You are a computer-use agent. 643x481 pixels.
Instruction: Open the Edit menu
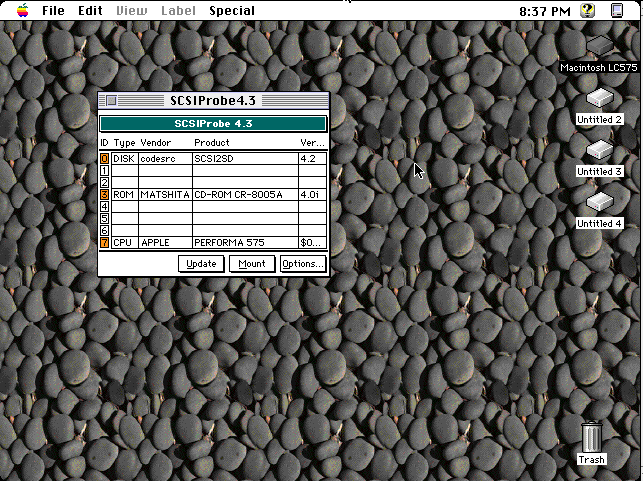[x=90, y=11]
